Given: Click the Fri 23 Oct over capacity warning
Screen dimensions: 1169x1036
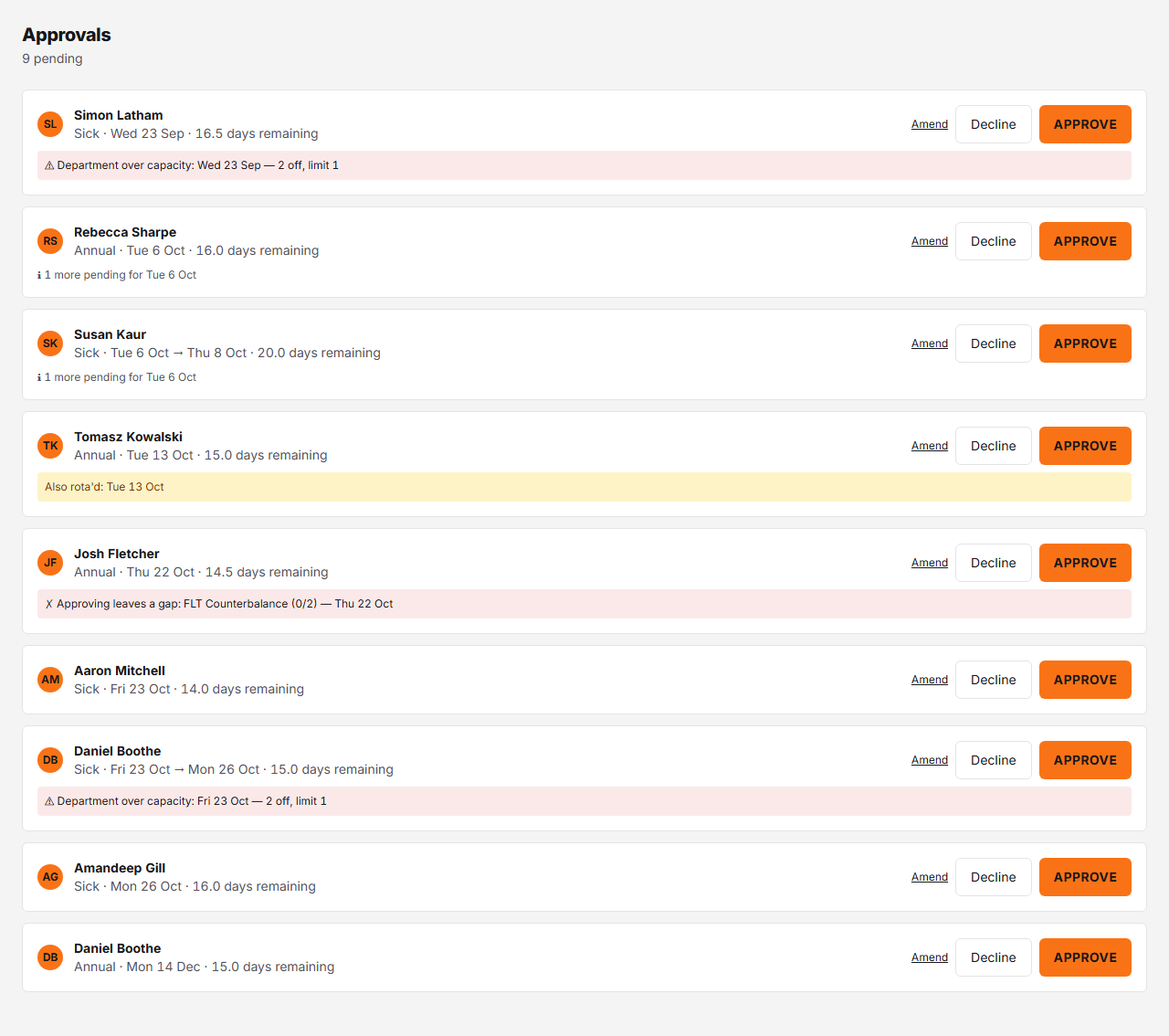Looking at the screenshot, I should (x=584, y=801).
